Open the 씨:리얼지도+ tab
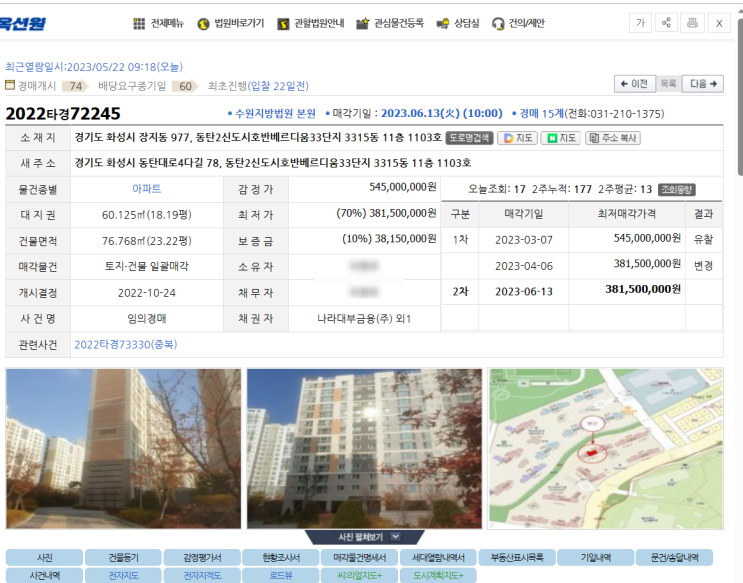Screen dimensions: 743x583 click(x=359, y=575)
